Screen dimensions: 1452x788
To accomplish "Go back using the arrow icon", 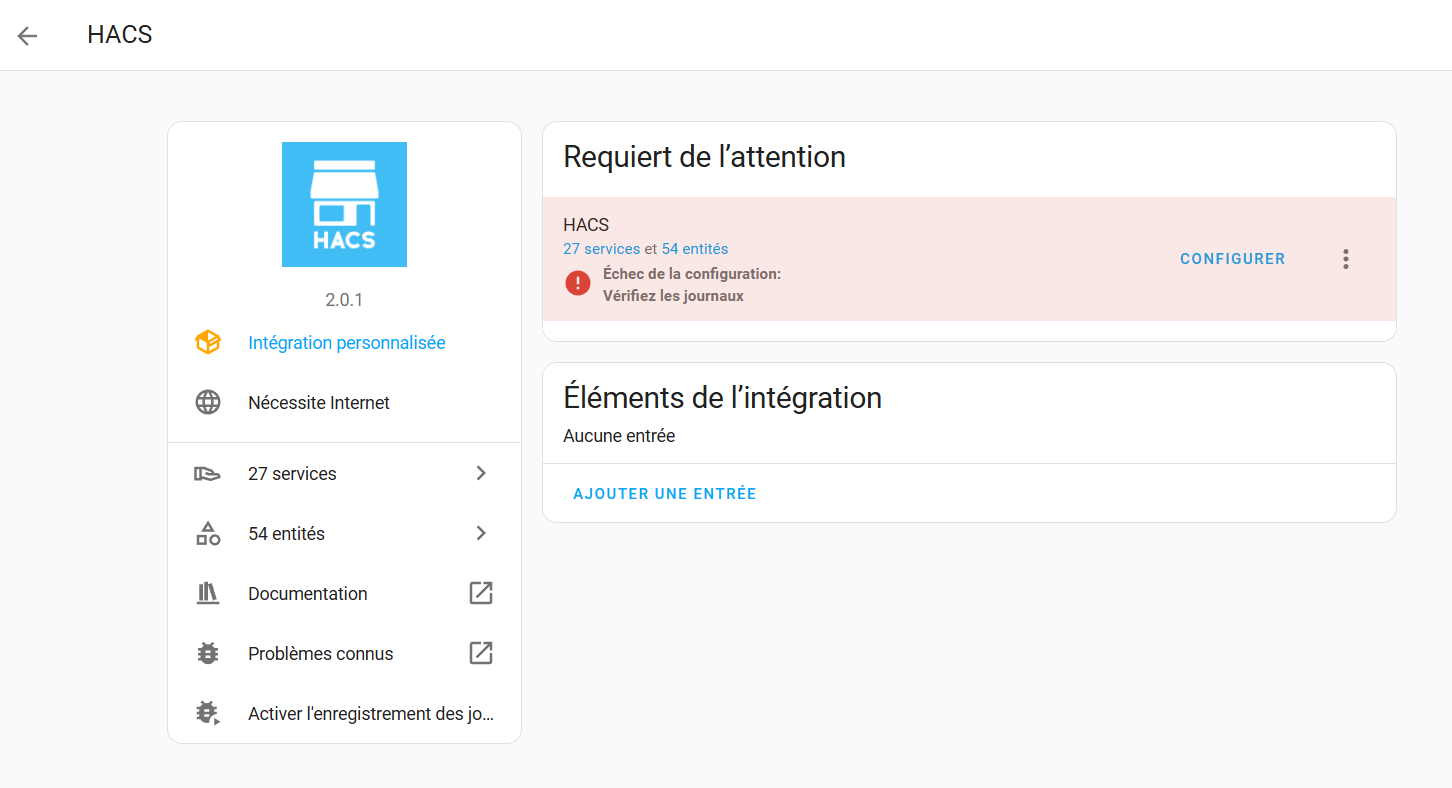I will (27, 36).
